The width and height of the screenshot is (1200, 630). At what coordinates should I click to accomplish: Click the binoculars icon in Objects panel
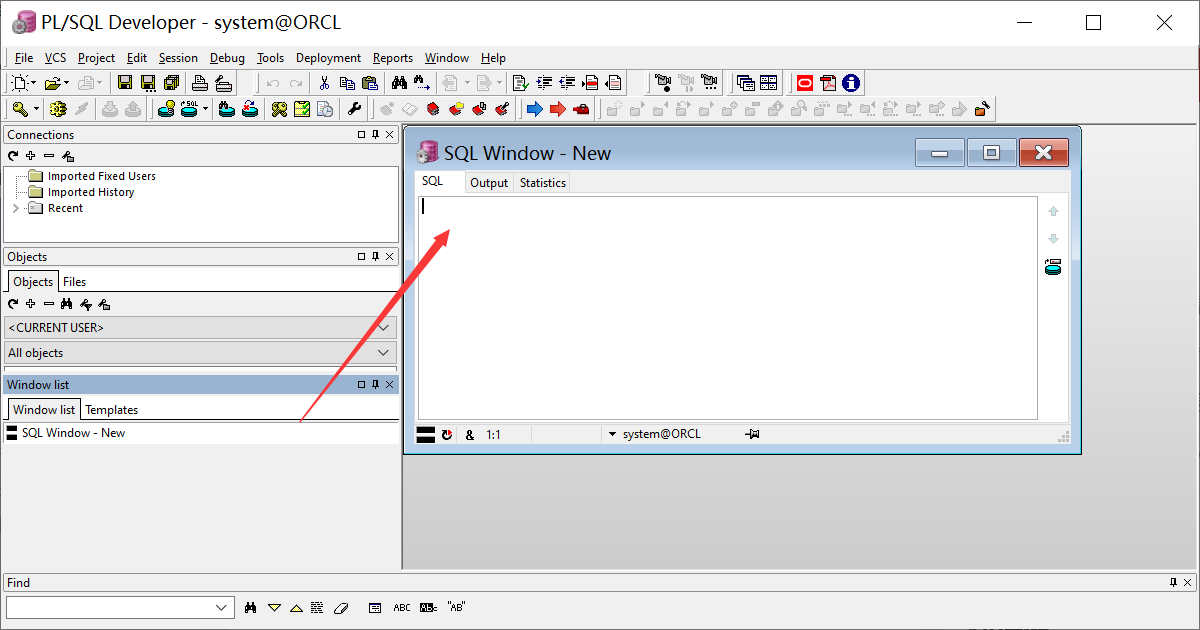point(67,304)
